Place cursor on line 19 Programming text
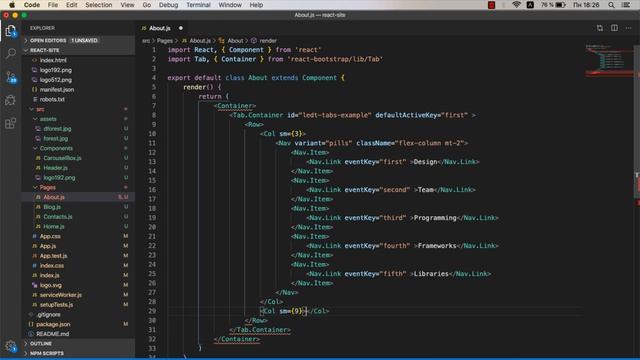This screenshot has height=360, width=640. [435, 218]
